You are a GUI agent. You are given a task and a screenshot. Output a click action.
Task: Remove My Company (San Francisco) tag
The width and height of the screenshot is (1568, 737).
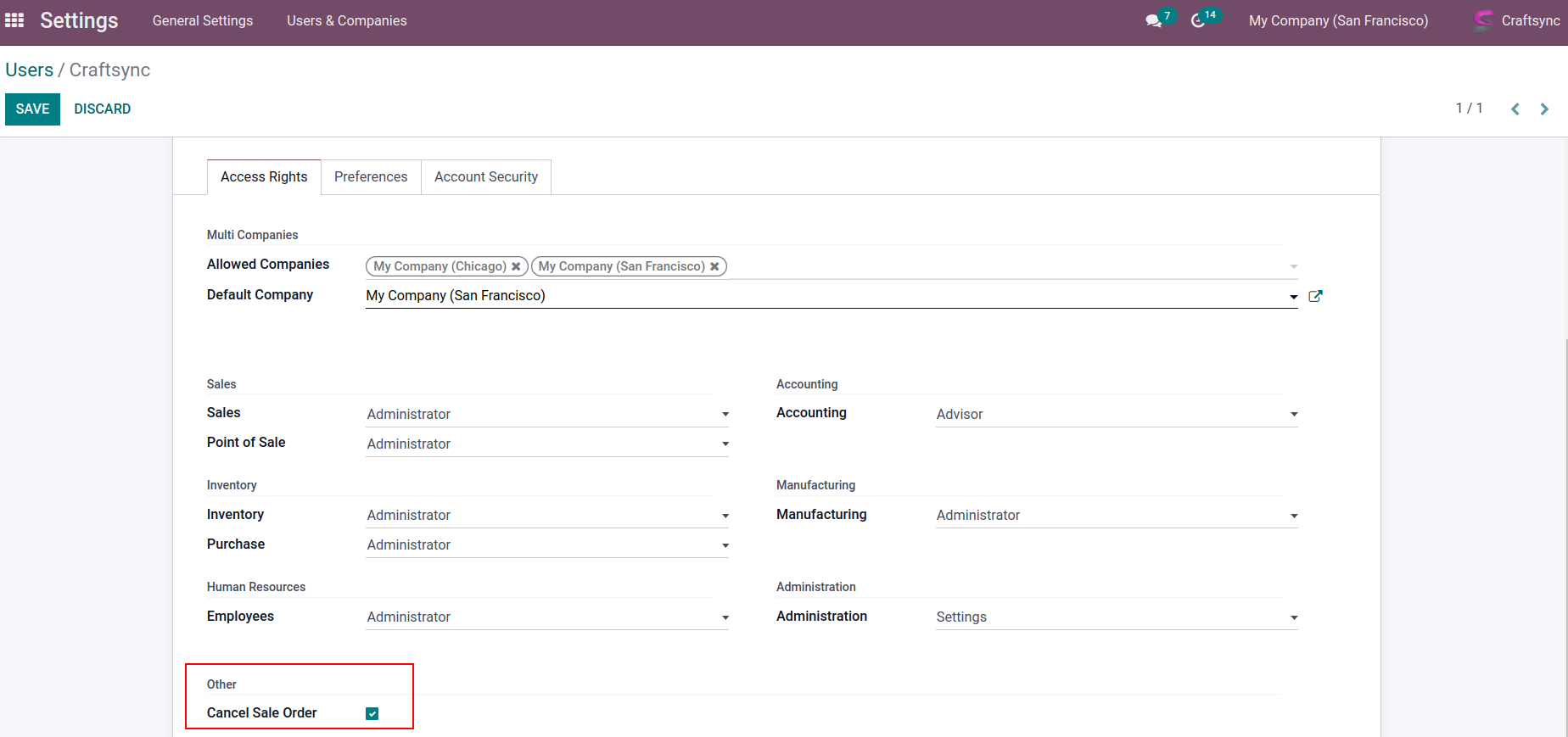714,266
